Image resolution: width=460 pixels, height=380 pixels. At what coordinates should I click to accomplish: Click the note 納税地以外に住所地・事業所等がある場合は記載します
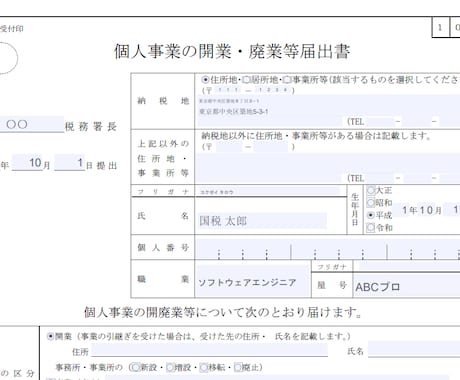pyautogui.click(x=317, y=136)
